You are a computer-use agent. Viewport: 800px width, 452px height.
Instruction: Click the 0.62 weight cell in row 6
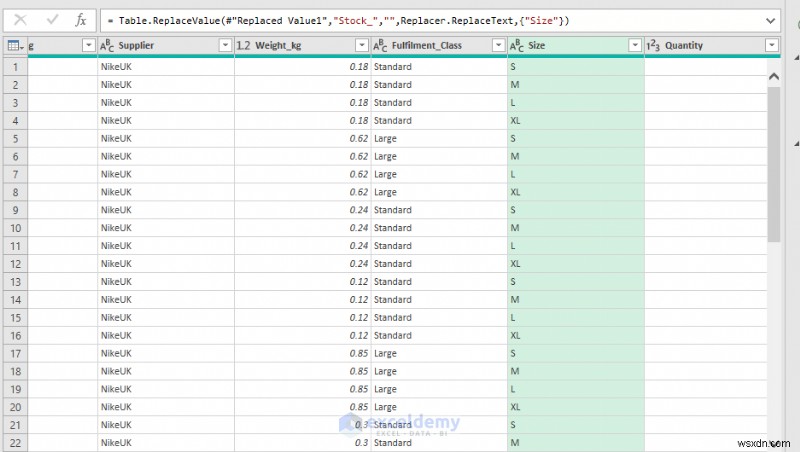(x=303, y=157)
